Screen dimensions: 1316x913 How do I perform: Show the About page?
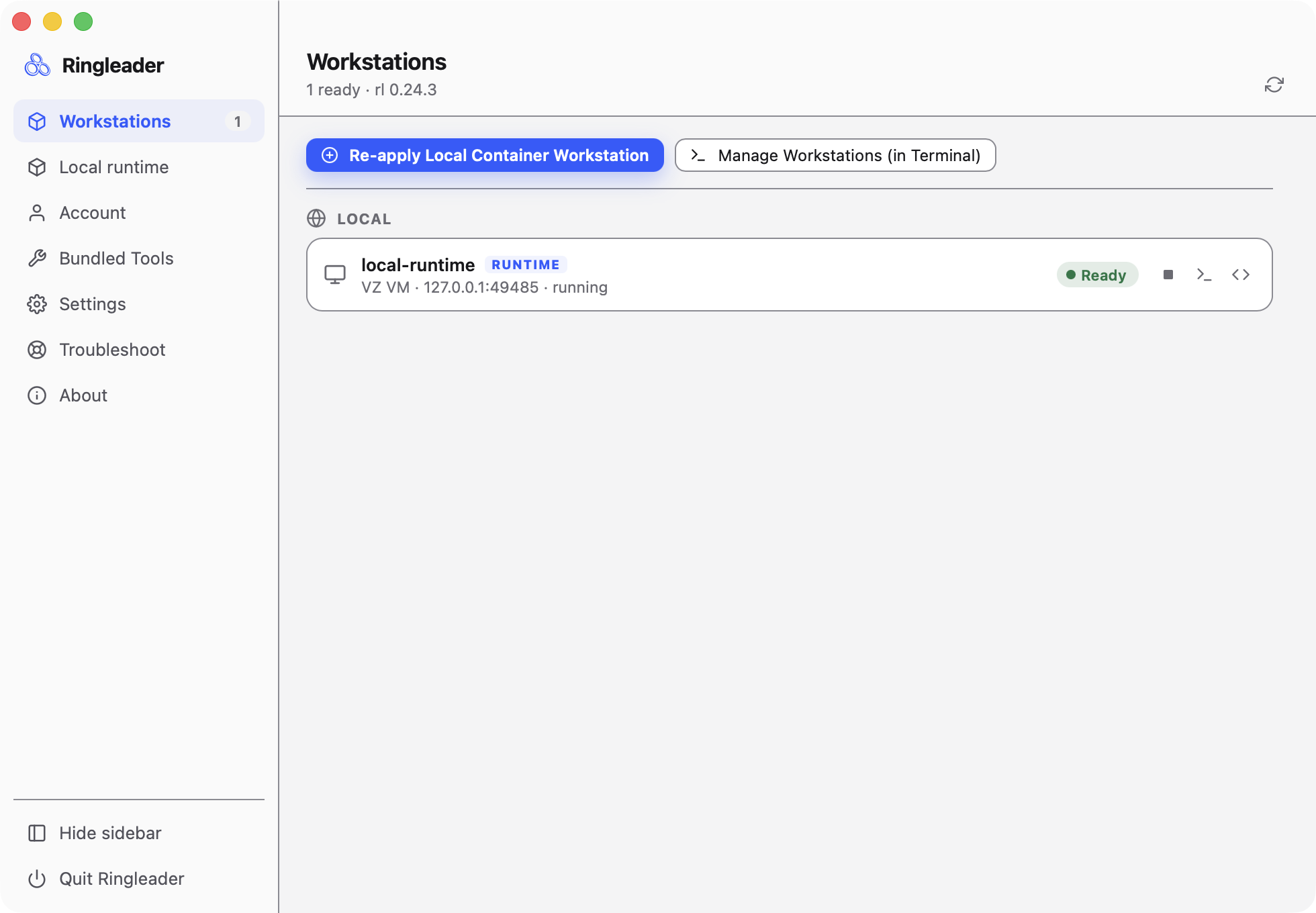(x=139, y=395)
